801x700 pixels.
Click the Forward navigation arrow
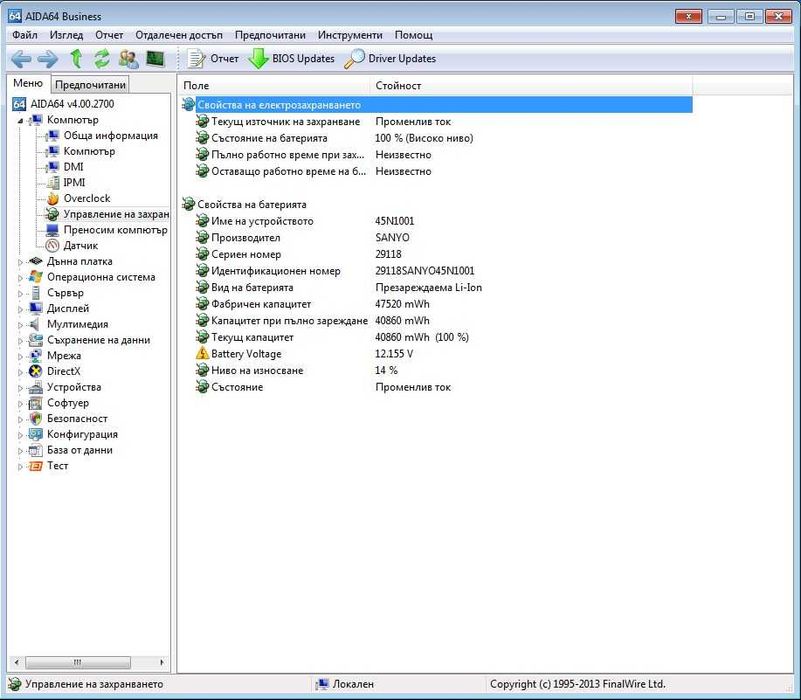(48, 59)
